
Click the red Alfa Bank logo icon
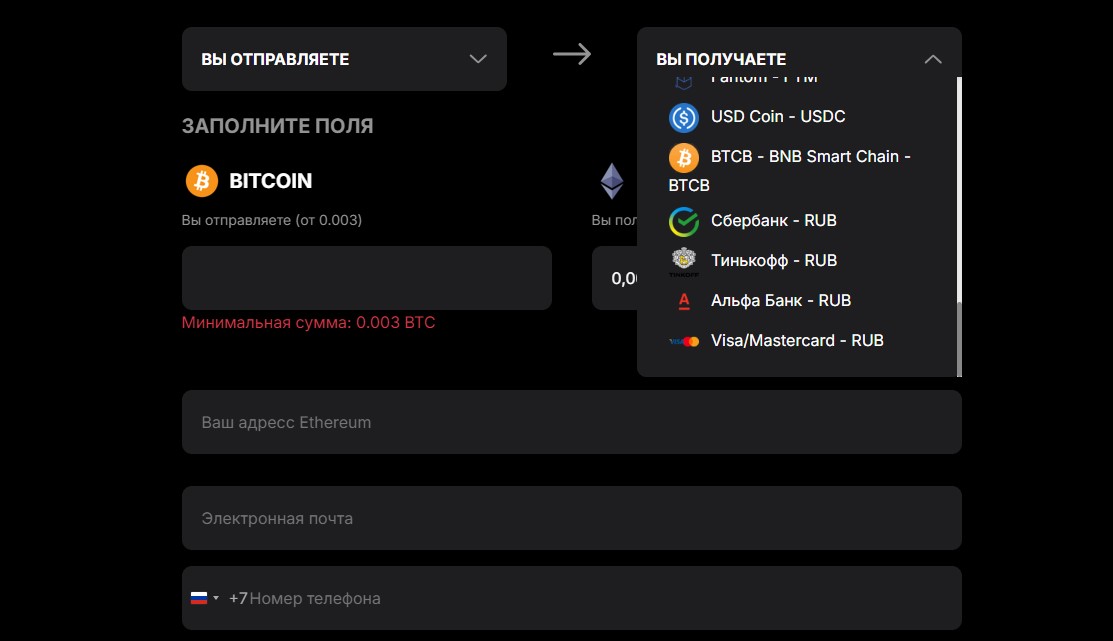coord(684,301)
